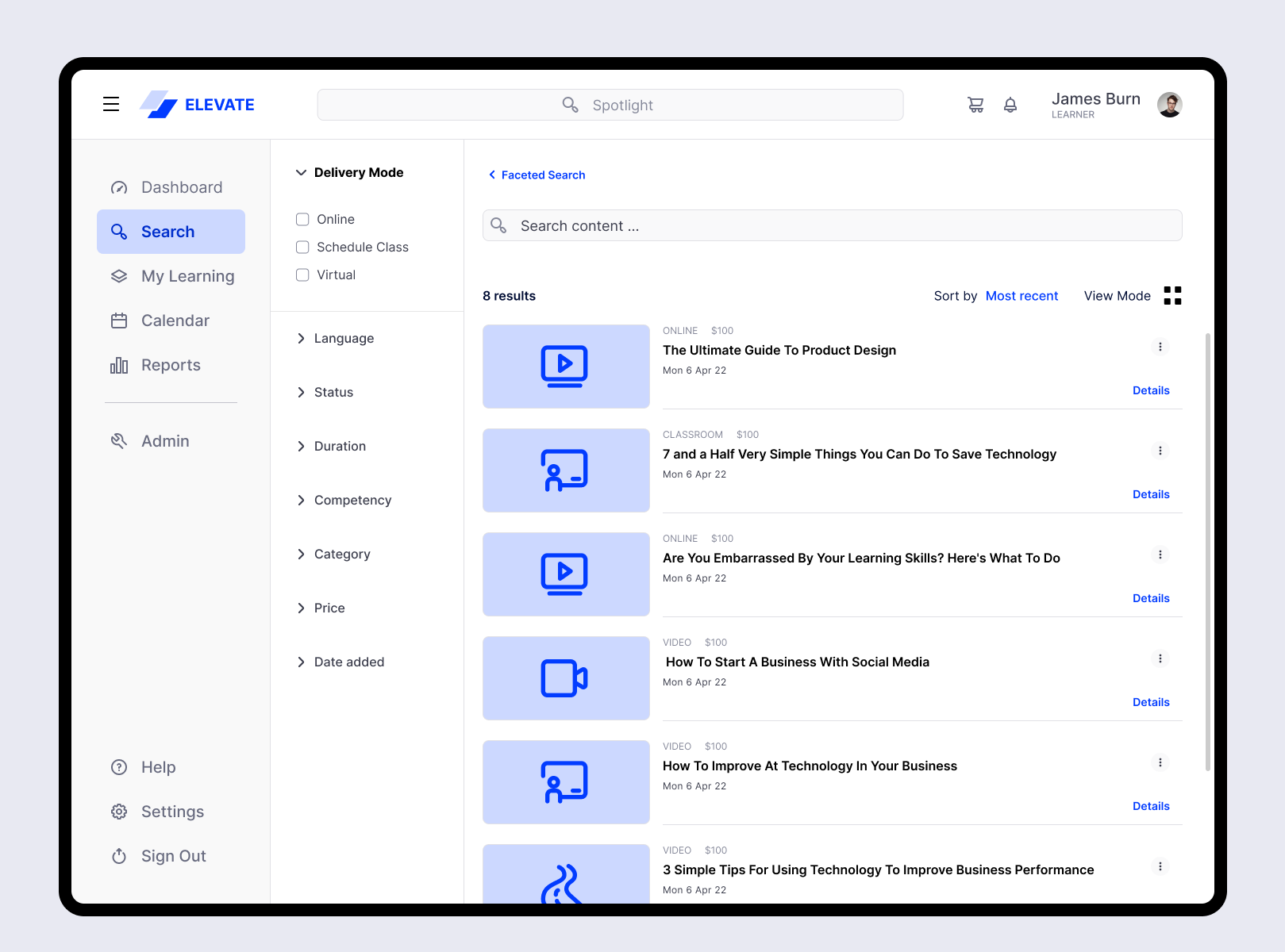
Task: Select the Dashboard icon in sidebar
Action: click(x=119, y=187)
